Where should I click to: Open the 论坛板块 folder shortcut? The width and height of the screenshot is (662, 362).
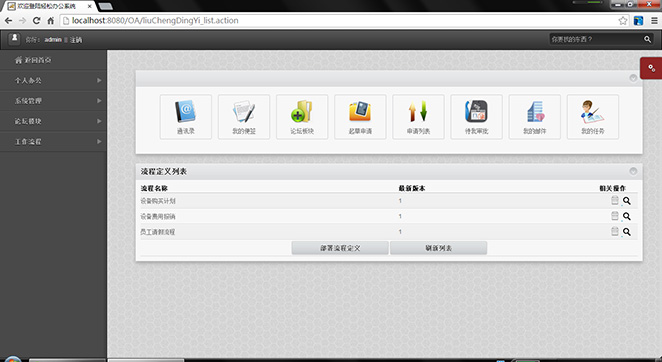pos(302,117)
